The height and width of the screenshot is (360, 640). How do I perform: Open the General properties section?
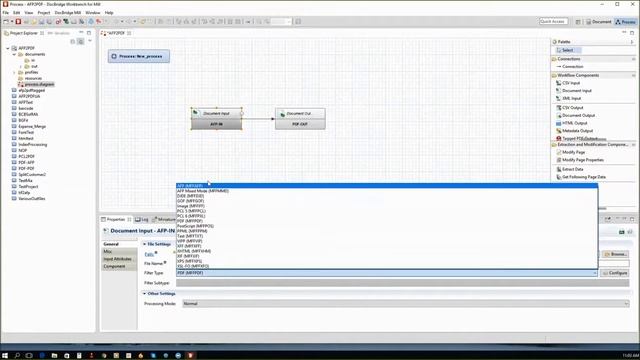[119, 244]
